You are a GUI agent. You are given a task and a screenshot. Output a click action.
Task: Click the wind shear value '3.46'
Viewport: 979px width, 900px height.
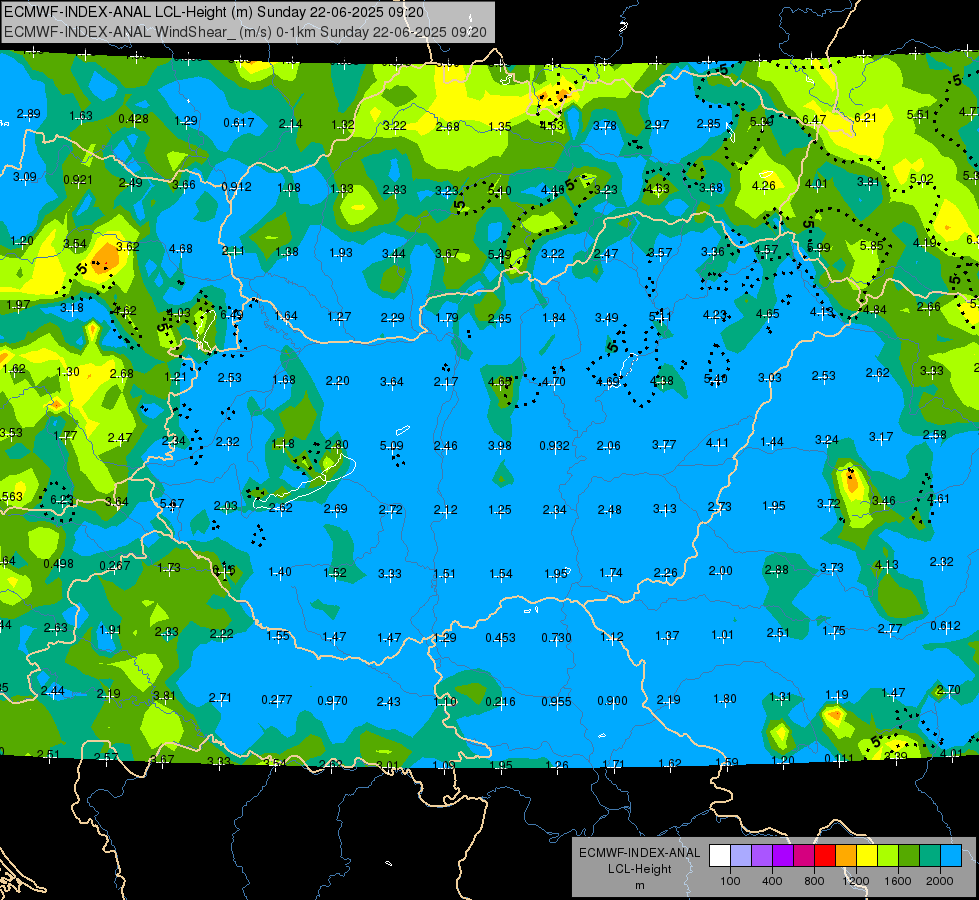[x=884, y=500]
